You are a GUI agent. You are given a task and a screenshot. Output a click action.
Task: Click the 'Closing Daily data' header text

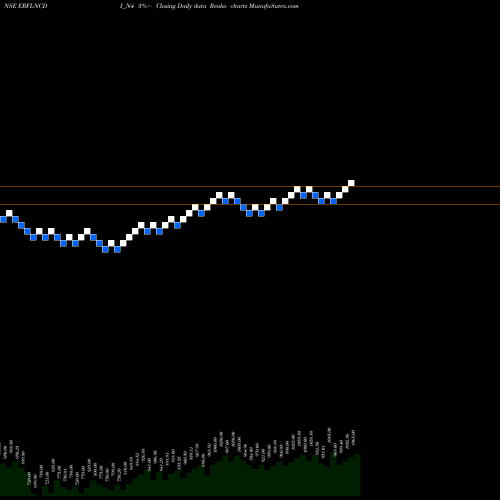[181, 6]
